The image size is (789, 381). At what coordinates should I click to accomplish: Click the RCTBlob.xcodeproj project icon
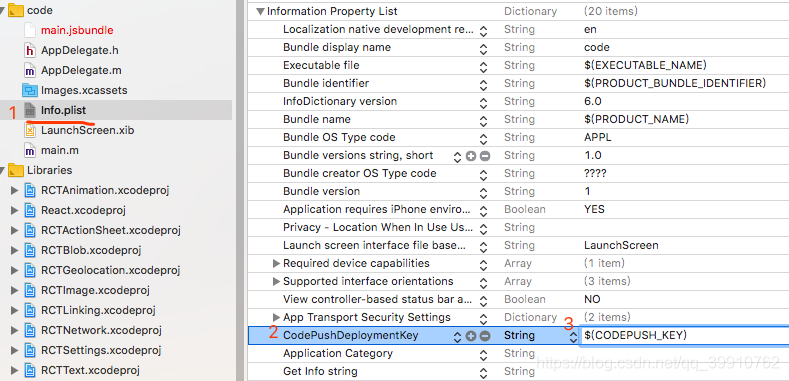31,250
